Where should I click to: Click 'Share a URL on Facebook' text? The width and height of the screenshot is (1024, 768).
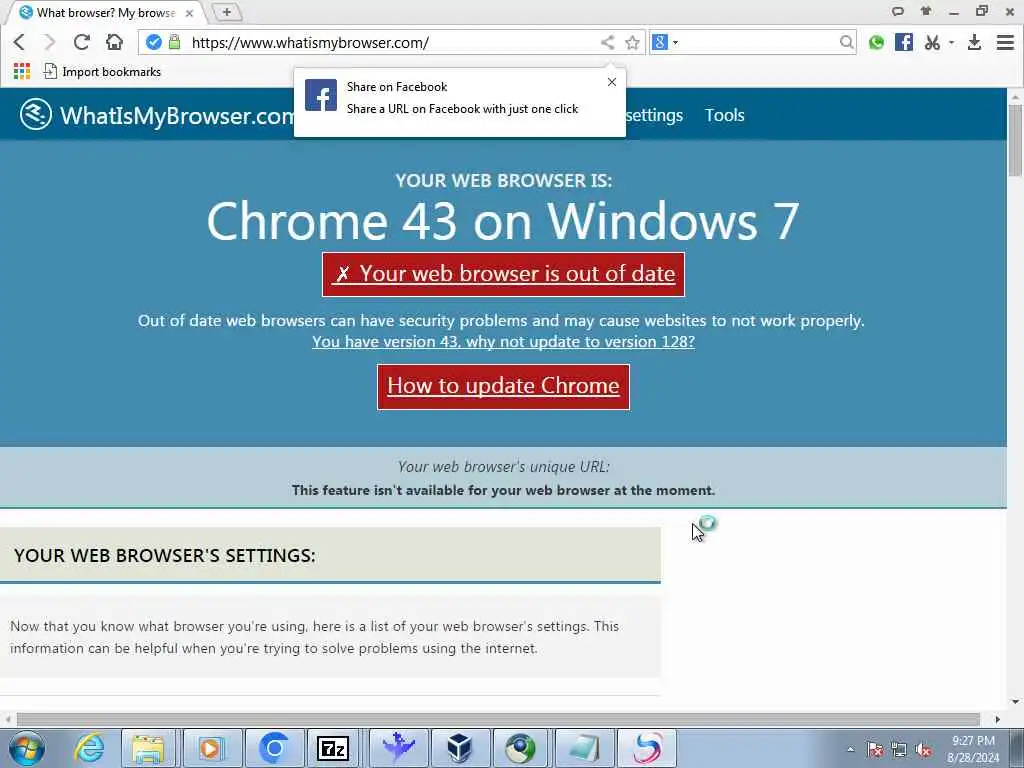point(462,109)
